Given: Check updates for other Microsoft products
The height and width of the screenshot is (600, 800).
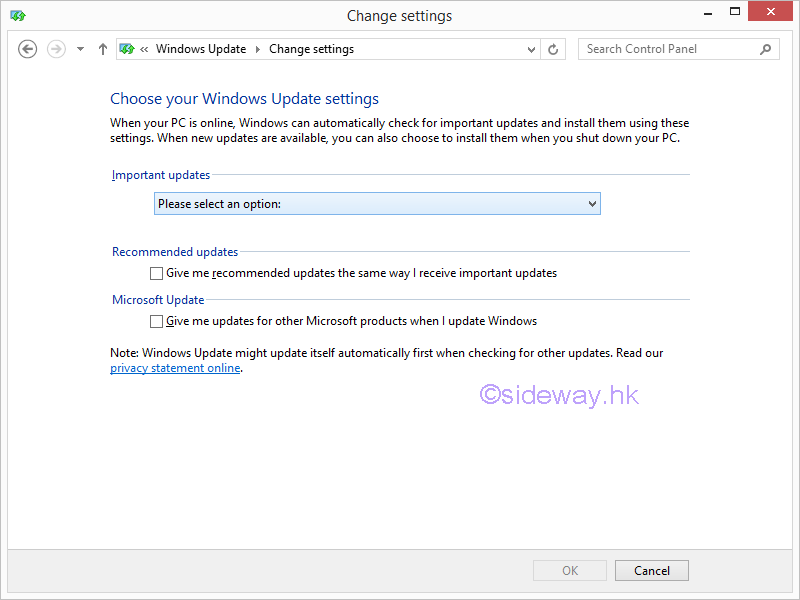Looking at the screenshot, I should tap(156, 321).
